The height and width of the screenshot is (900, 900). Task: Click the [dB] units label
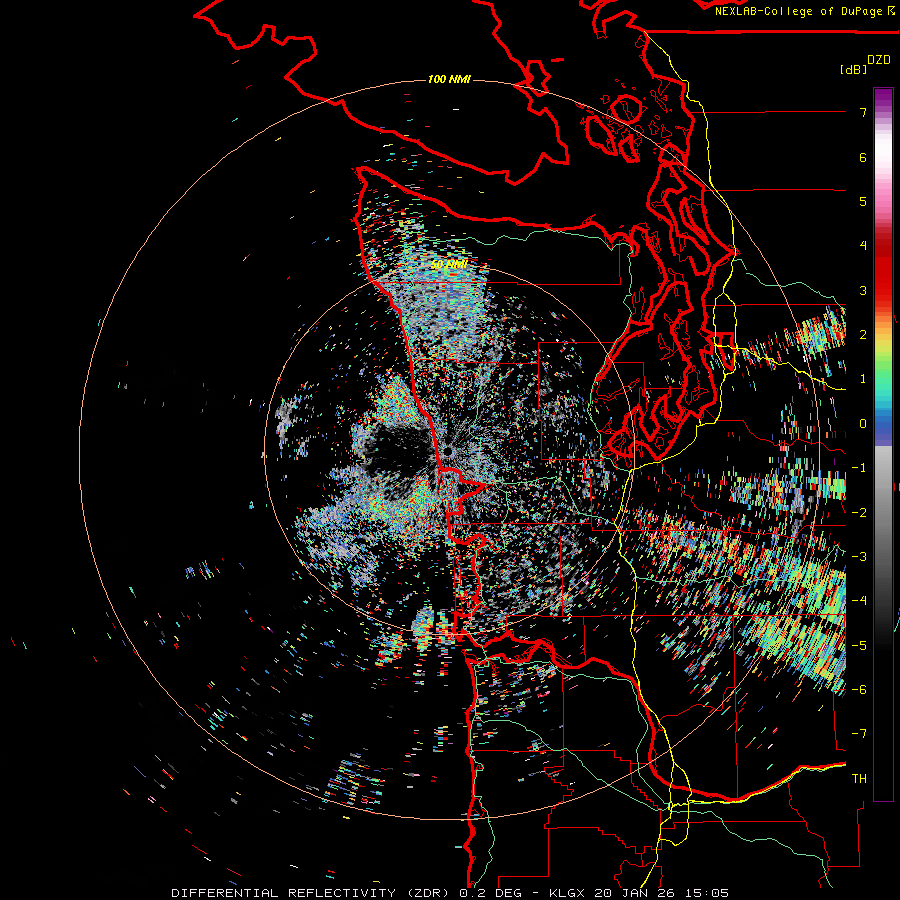point(853,69)
